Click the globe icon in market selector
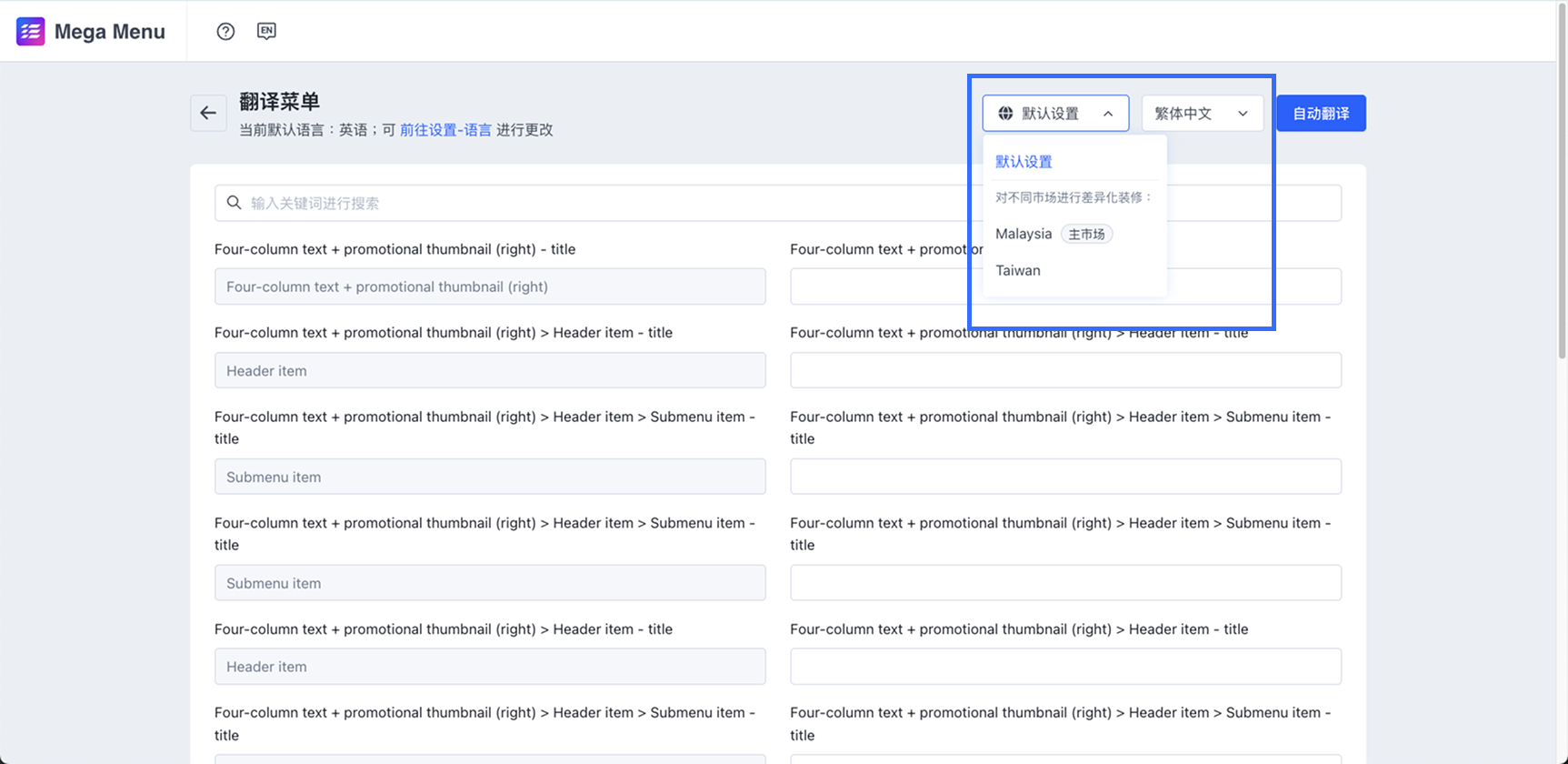This screenshot has width=1568, height=764. (1005, 114)
